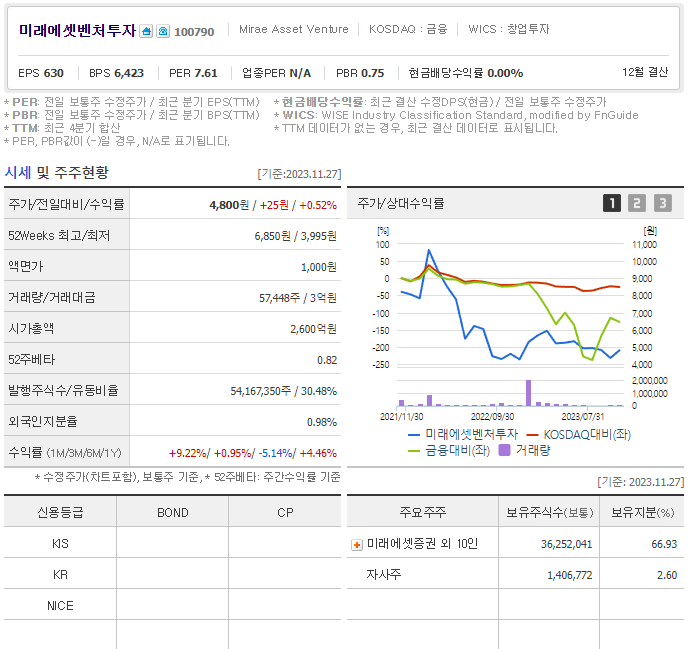Select the 외국인지분율 0.98% value
The height and width of the screenshot is (649, 690).
[322, 422]
